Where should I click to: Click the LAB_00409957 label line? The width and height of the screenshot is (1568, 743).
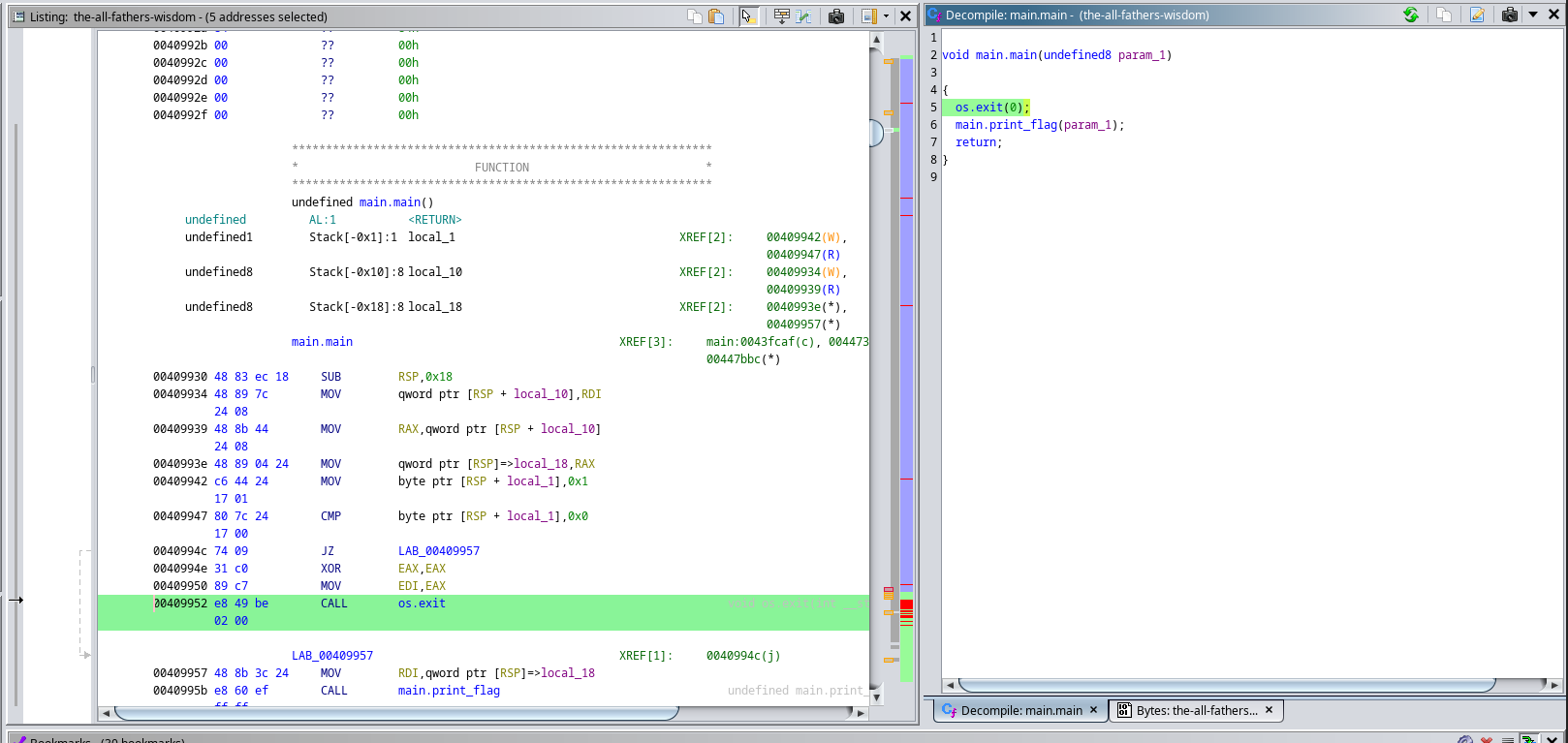332,656
